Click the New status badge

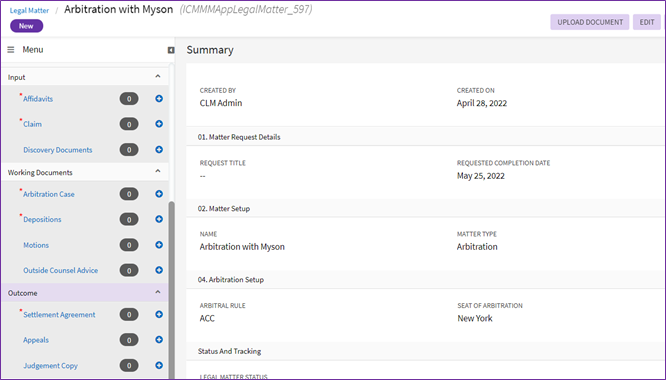click(x=26, y=26)
